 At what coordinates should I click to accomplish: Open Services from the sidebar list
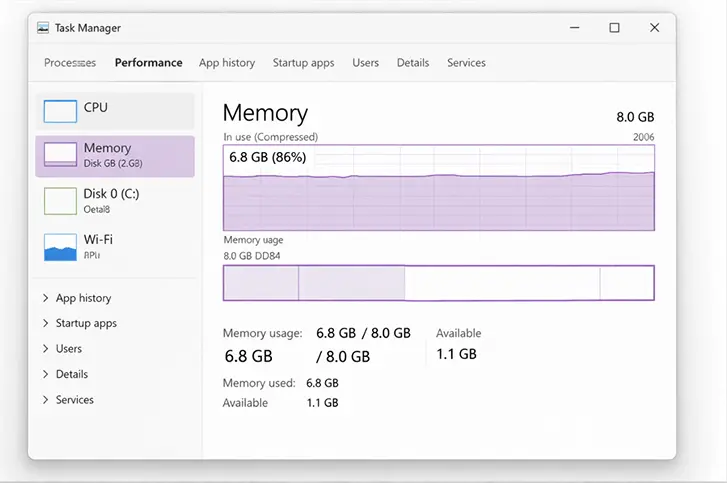coord(75,400)
